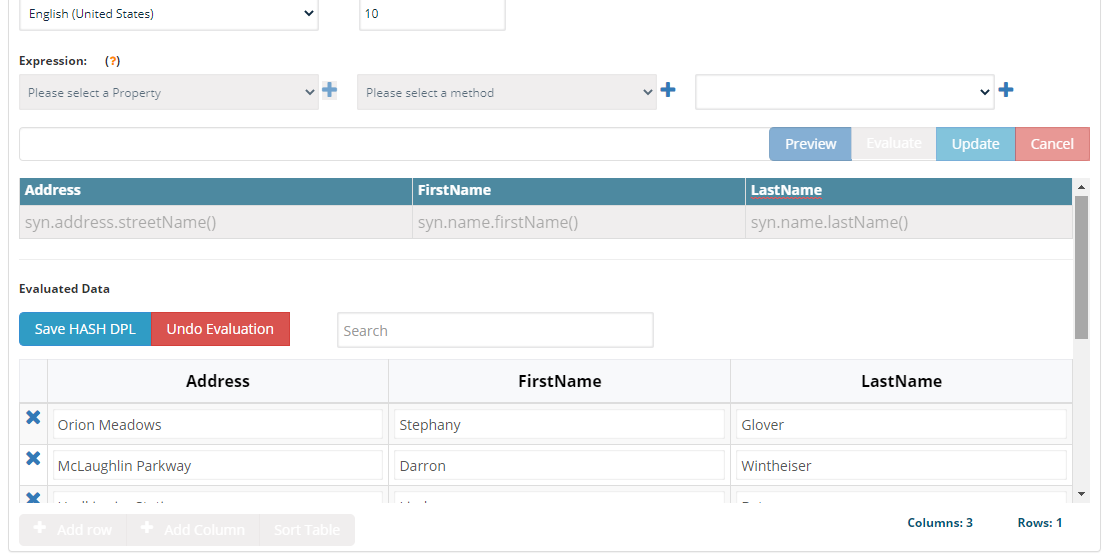Screen dimensions: 1108x557
Task: Click Save HASH DPL button
Action: pos(85,329)
